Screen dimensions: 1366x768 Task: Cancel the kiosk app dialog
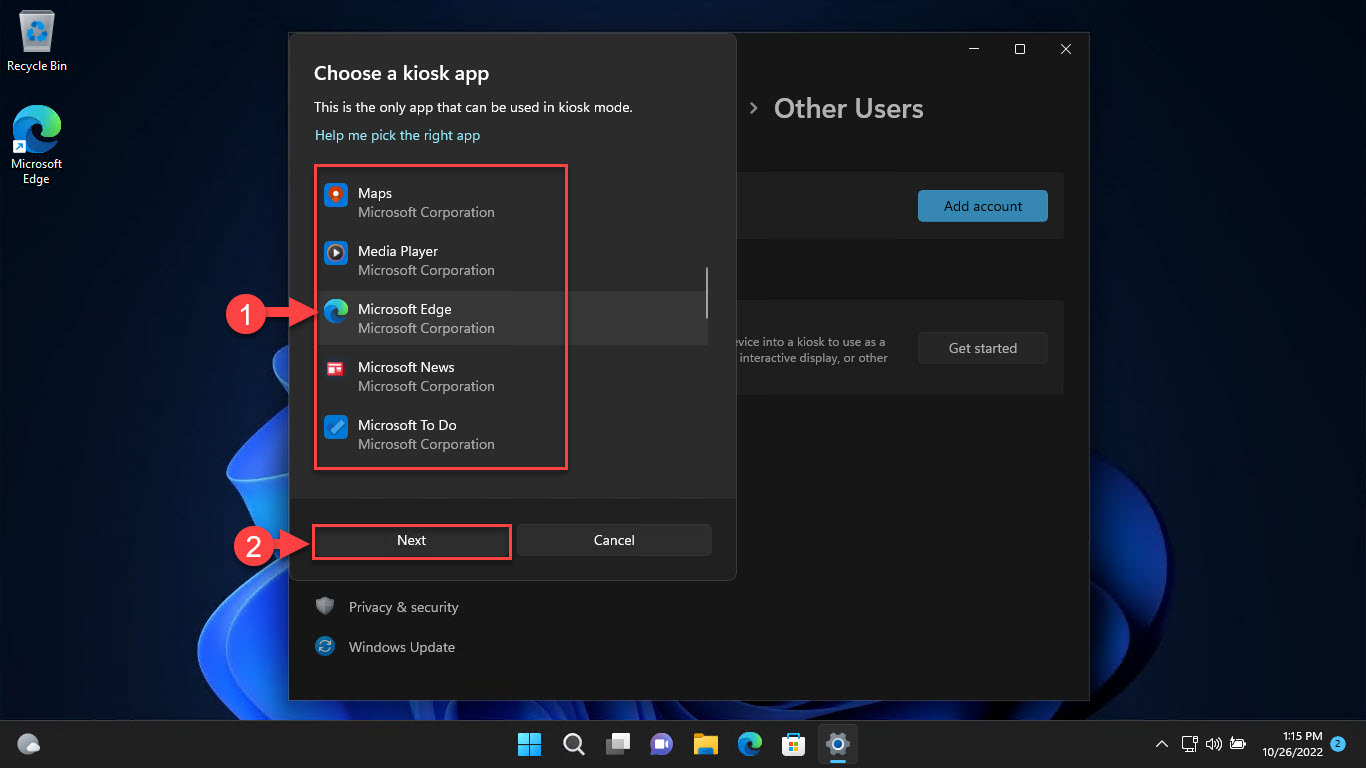pos(614,540)
